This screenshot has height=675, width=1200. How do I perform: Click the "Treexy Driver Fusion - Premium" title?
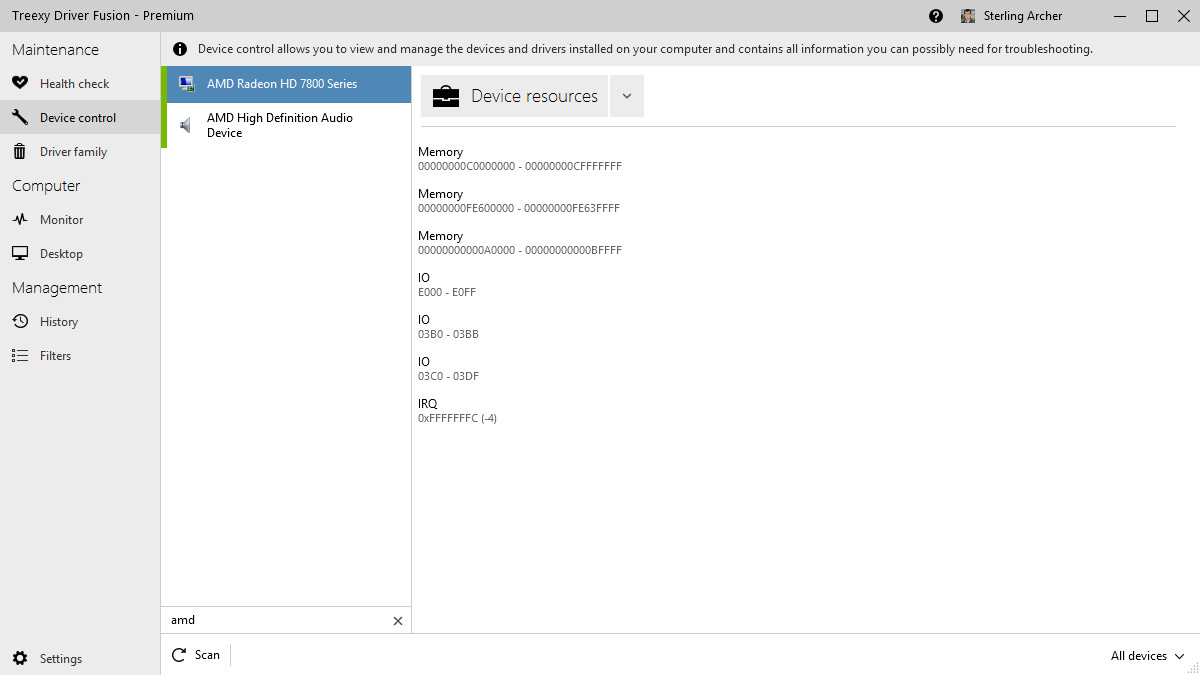coord(103,16)
